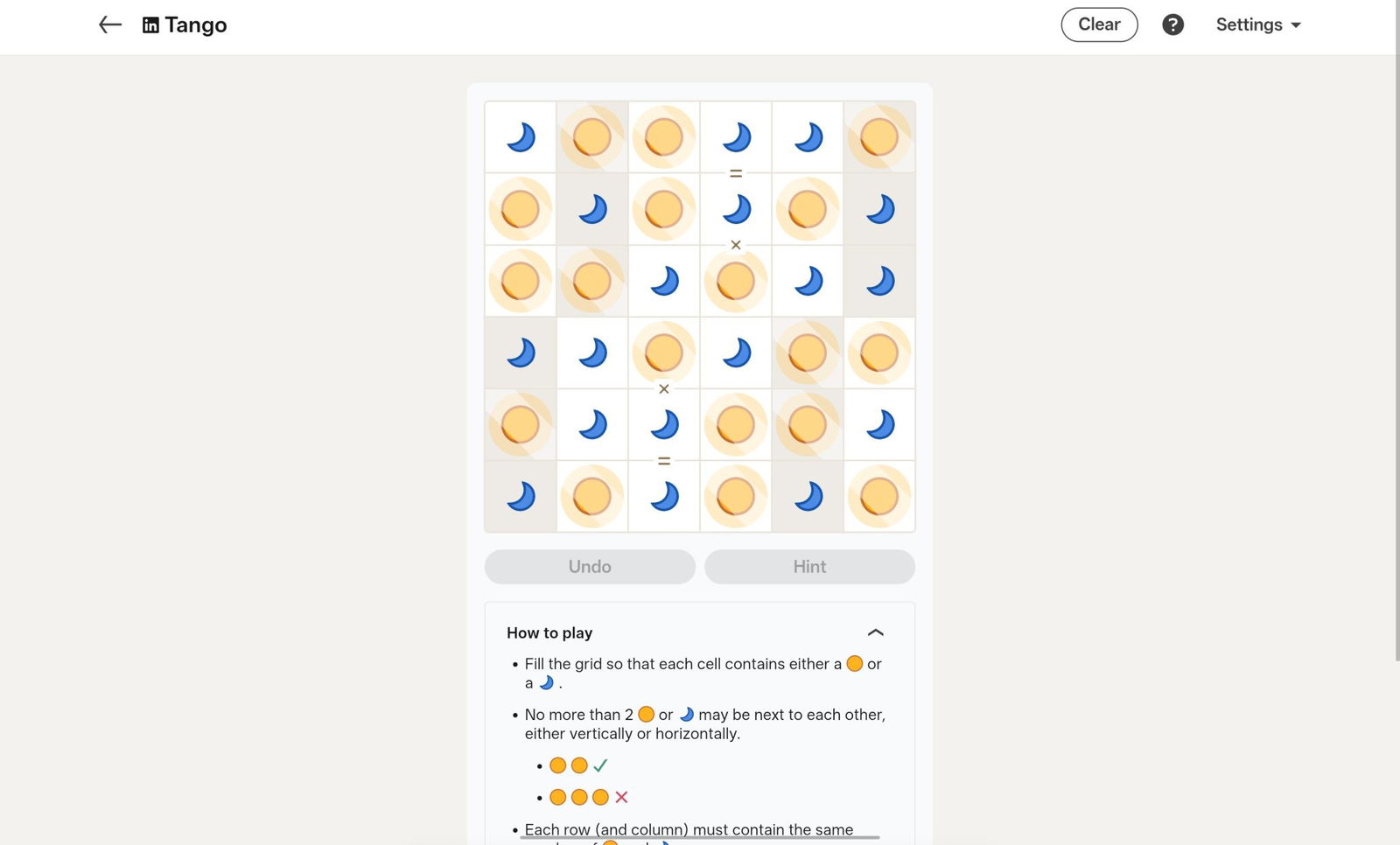Image resolution: width=1400 pixels, height=845 pixels.
Task: Toggle the moon cell in row three, column three
Action: (664, 281)
